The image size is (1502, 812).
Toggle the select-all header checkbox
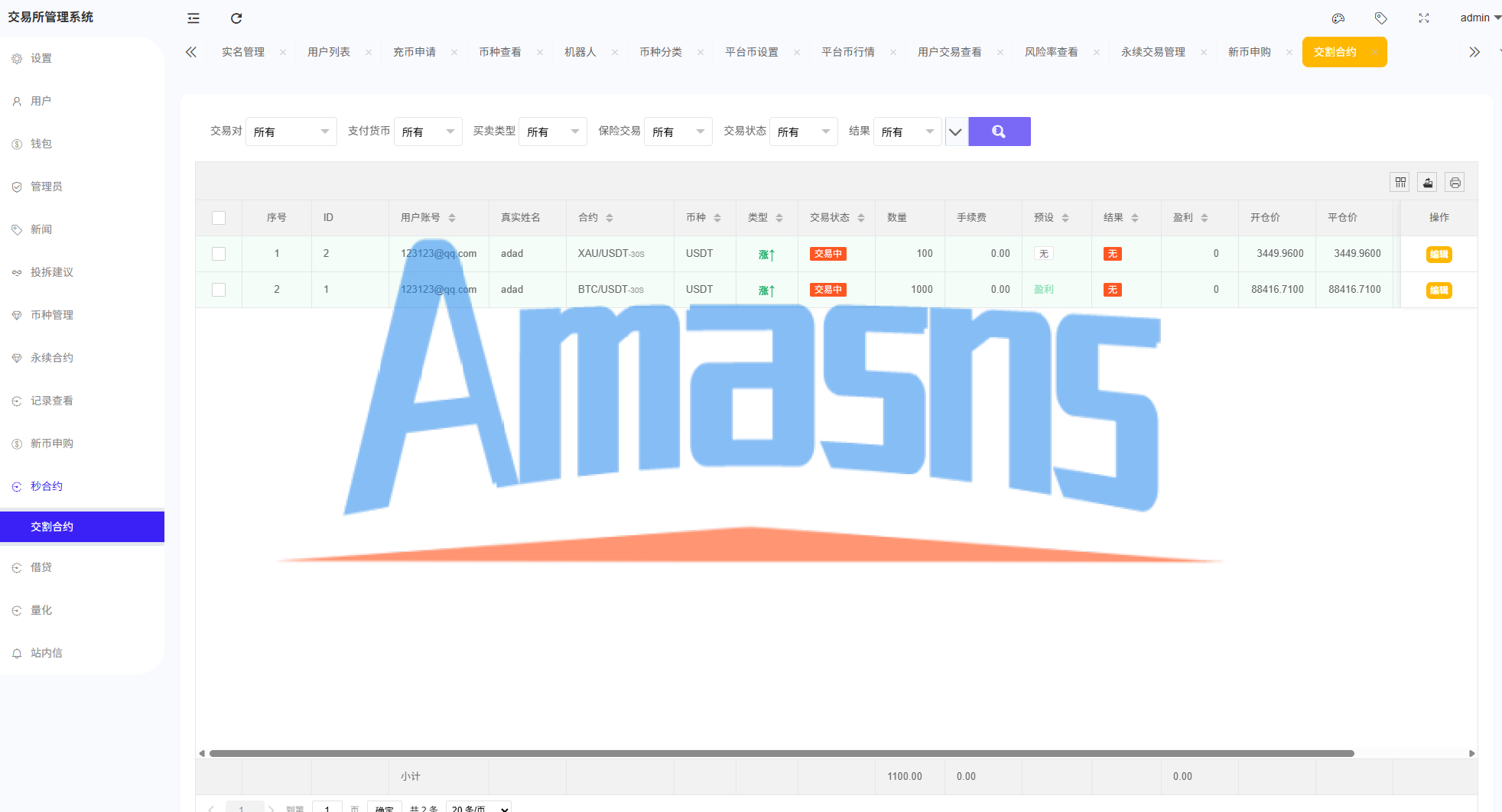(x=219, y=218)
